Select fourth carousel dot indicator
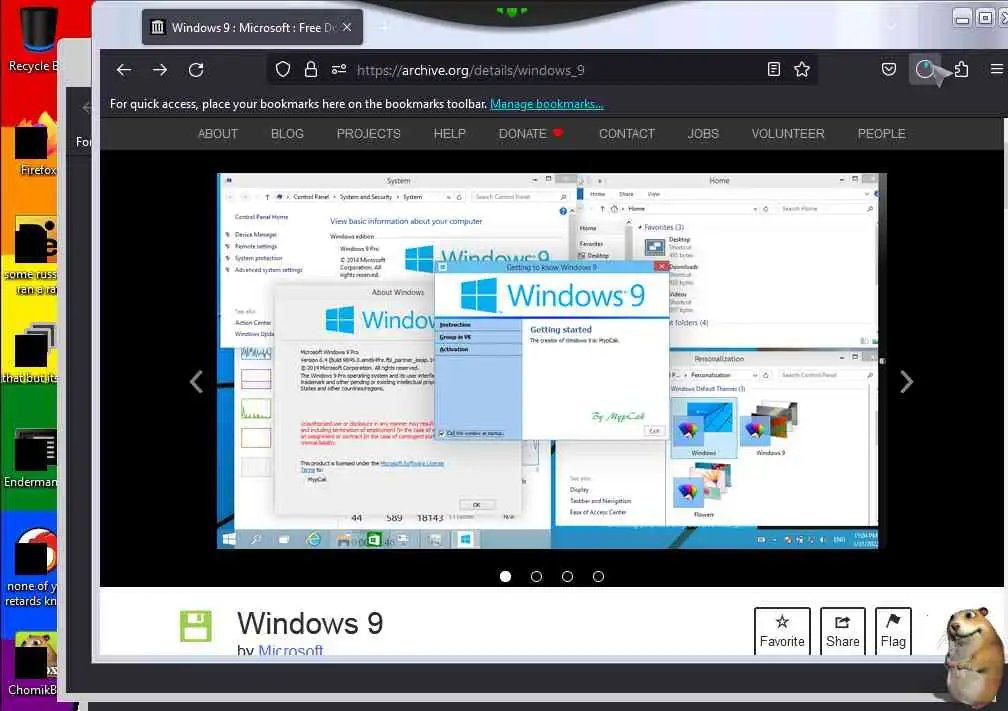The image size is (1008, 711). (x=598, y=577)
